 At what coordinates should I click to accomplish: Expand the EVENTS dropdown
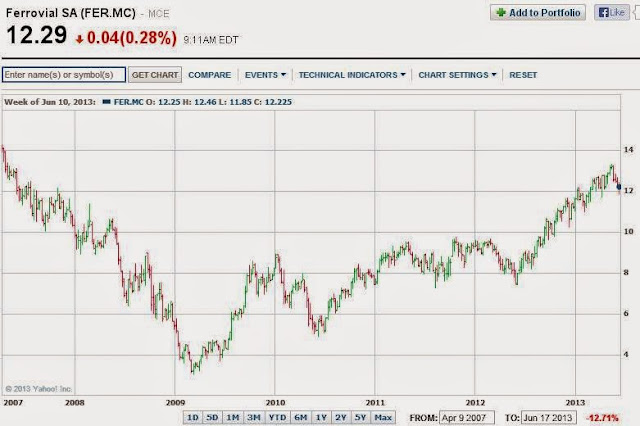click(x=265, y=75)
